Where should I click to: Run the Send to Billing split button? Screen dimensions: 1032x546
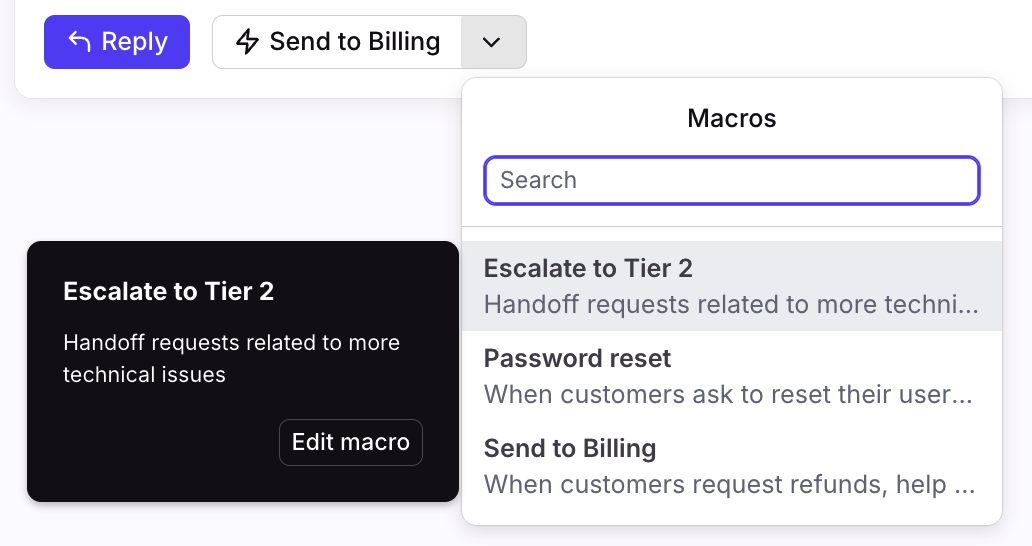[x=337, y=42]
